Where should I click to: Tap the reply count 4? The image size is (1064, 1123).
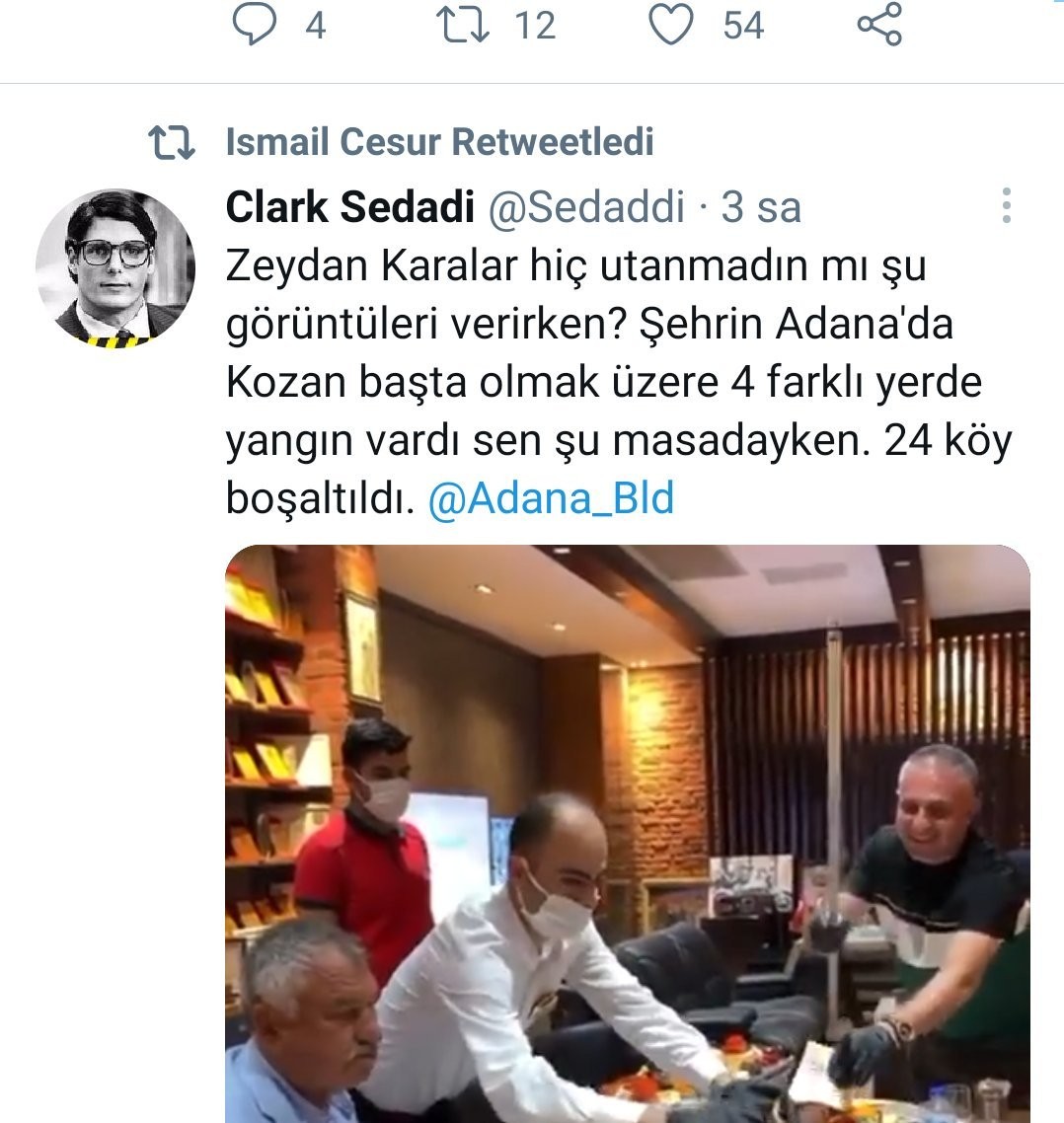coord(315,26)
